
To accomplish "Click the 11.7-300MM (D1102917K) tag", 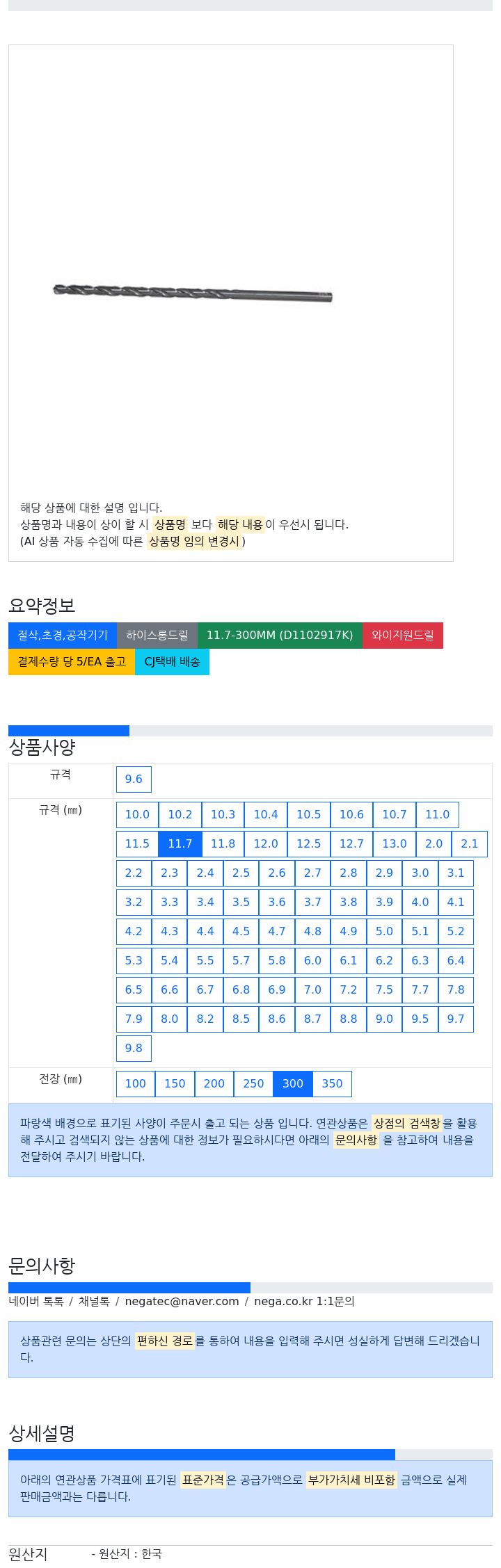I will pos(280,635).
